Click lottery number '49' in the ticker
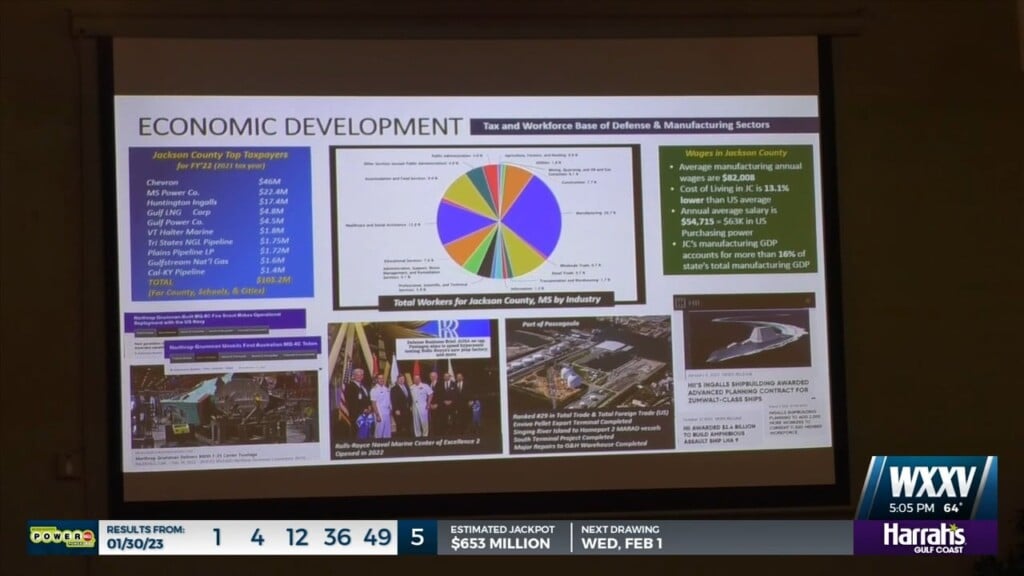 coord(377,537)
